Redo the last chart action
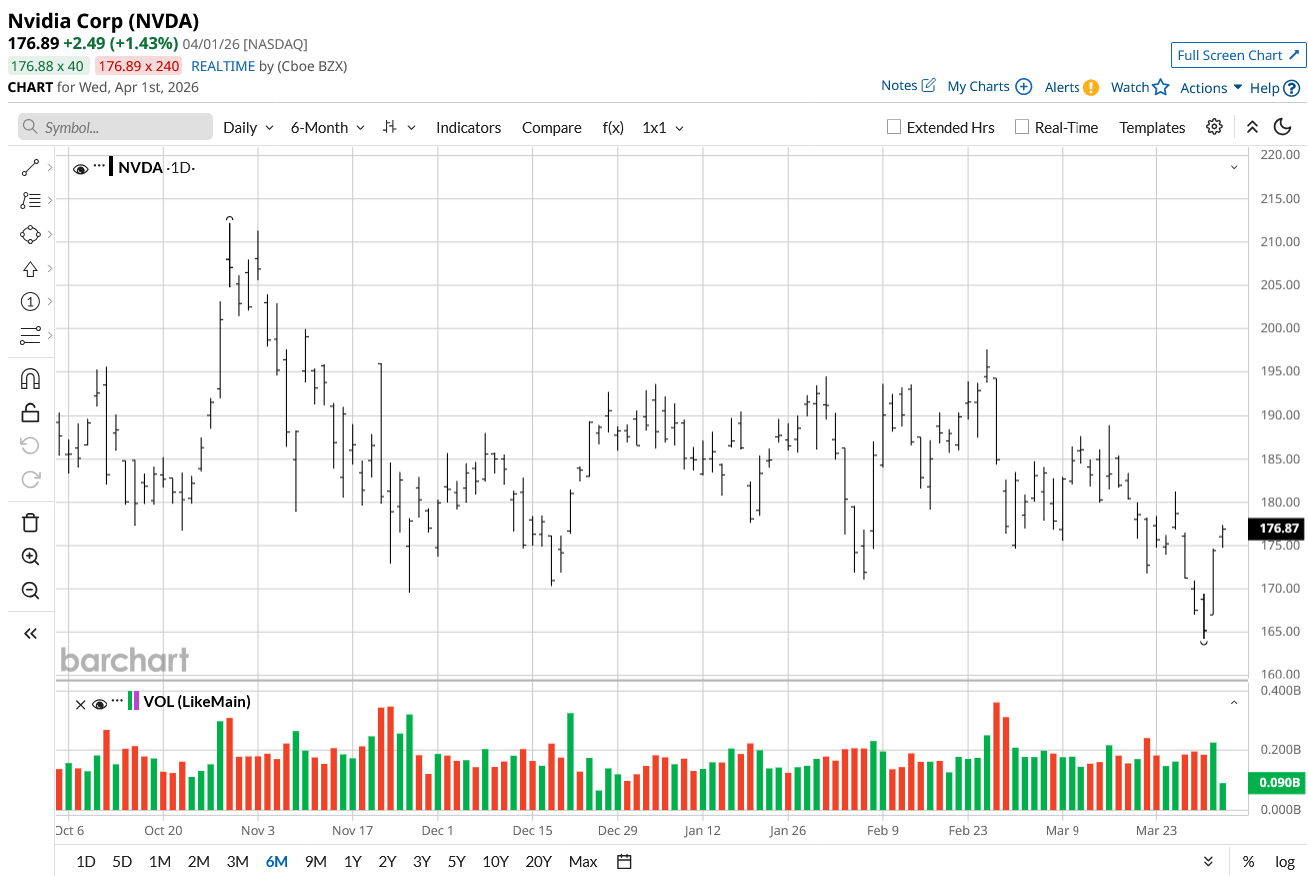 [x=30, y=479]
